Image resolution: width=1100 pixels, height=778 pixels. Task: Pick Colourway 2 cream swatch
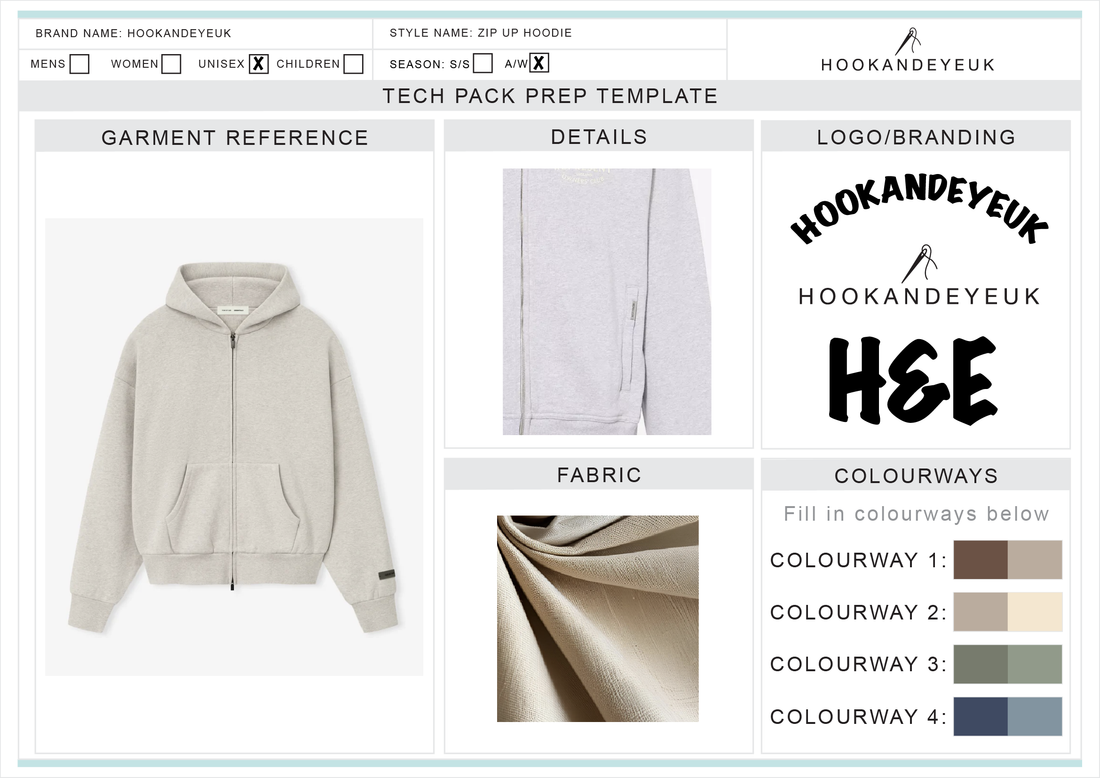pyautogui.click(x=1035, y=612)
